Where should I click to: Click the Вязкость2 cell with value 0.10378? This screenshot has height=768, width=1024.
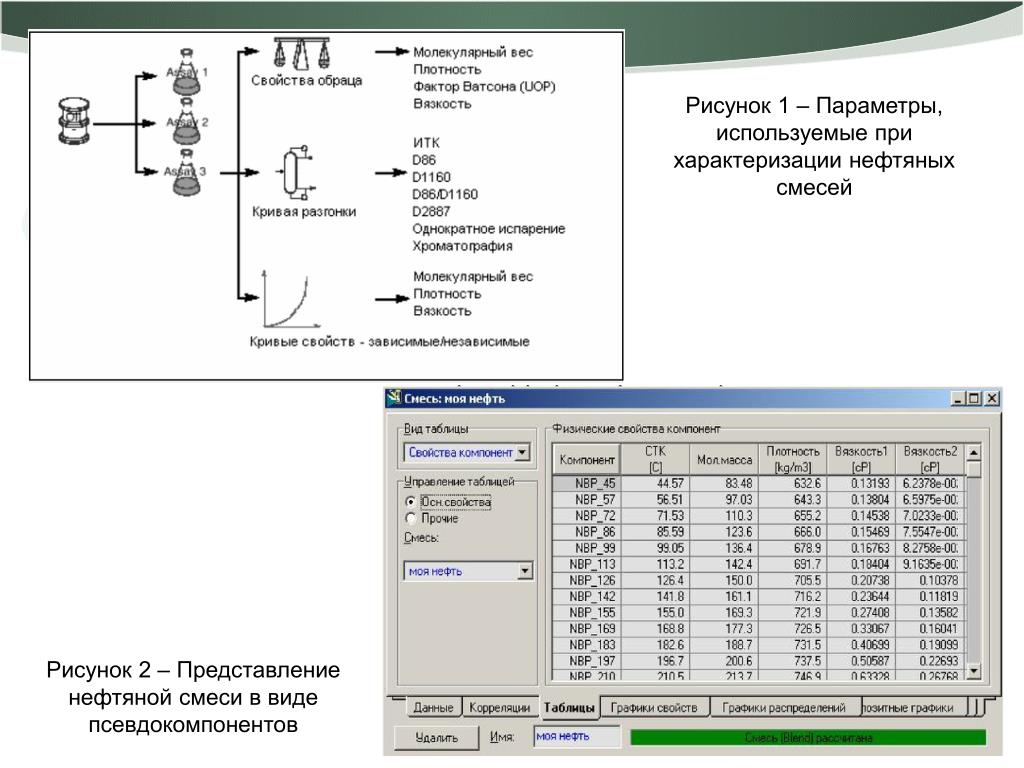click(930, 580)
